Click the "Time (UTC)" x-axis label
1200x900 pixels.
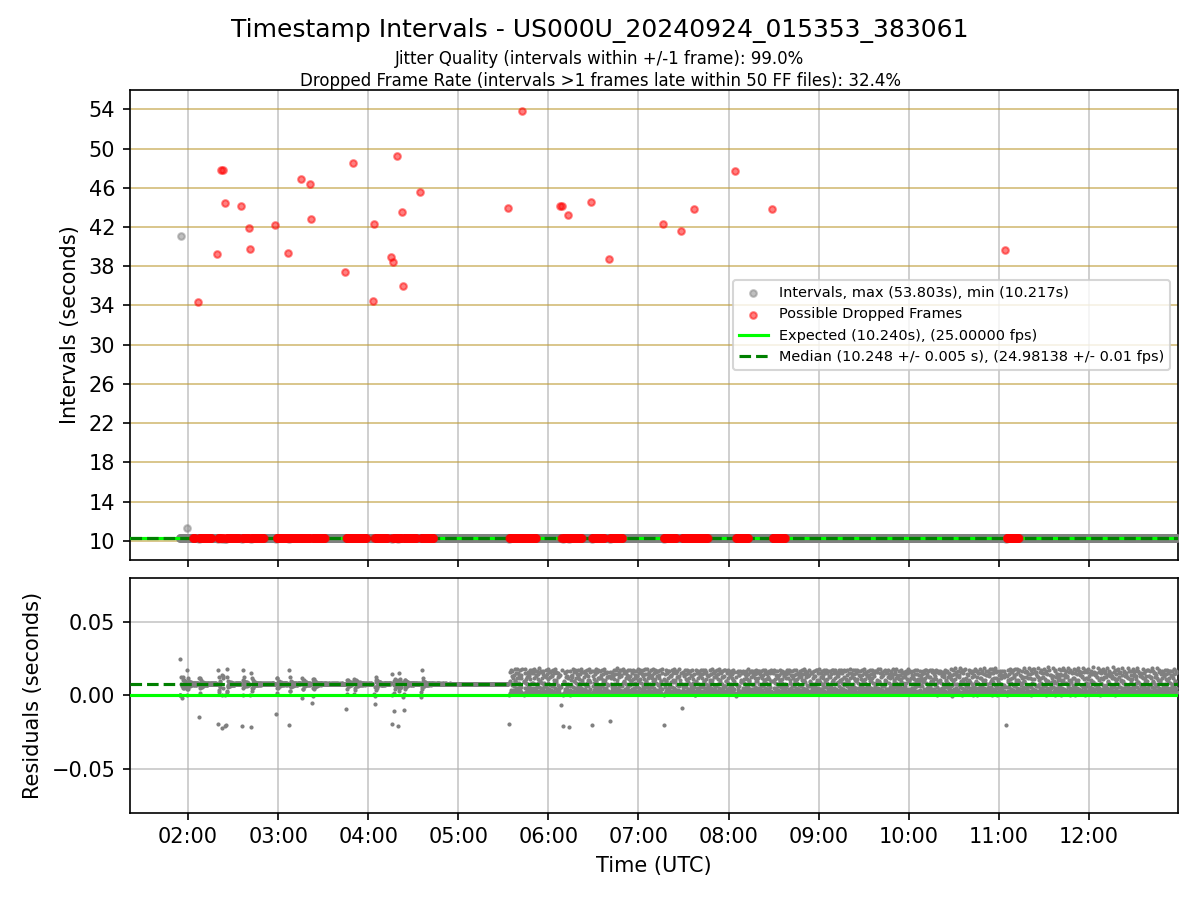653,865
